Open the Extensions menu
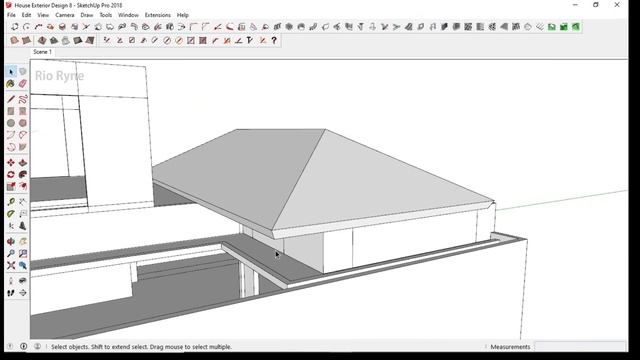Image resolution: width=640 pixels, height=360 pixels. coord(158,15)
